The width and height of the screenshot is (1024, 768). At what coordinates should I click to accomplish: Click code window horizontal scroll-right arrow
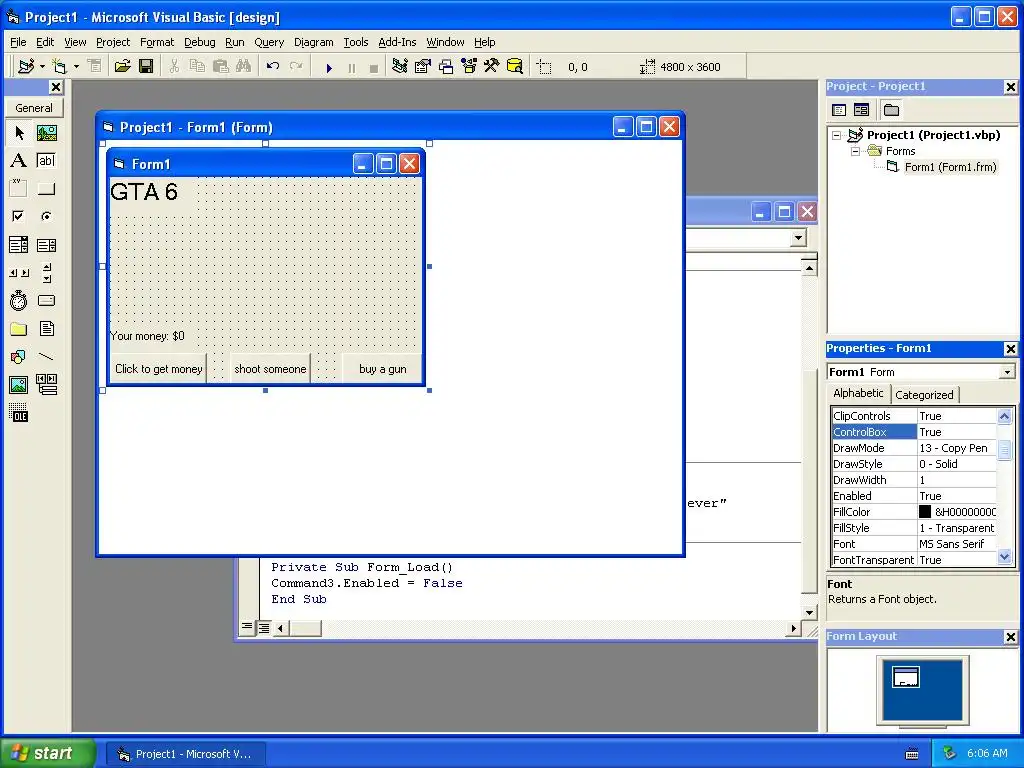pyautogui.click(x=793, y=628)
